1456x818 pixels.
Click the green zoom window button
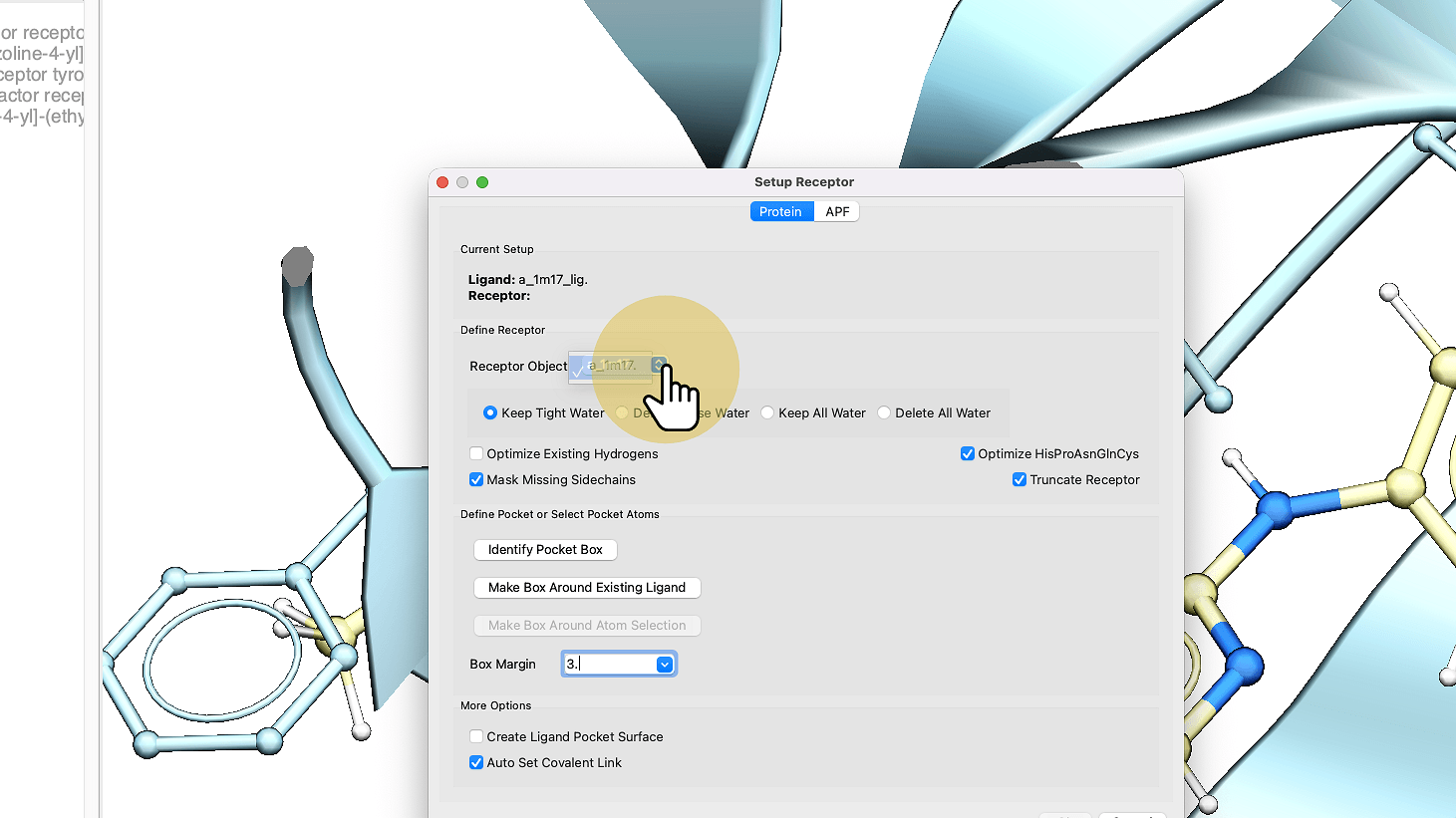(x=482, y=182)
